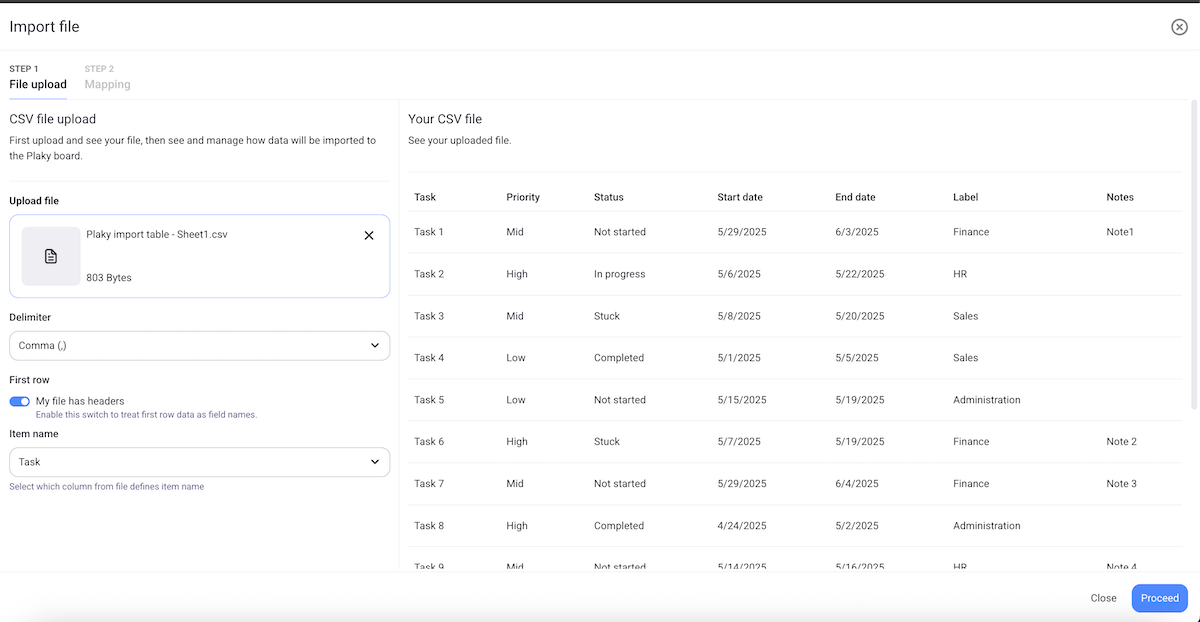Open the Item name dropdown chevron
The width and height of the screenshot is (1200, 622).
click(377, 462)
